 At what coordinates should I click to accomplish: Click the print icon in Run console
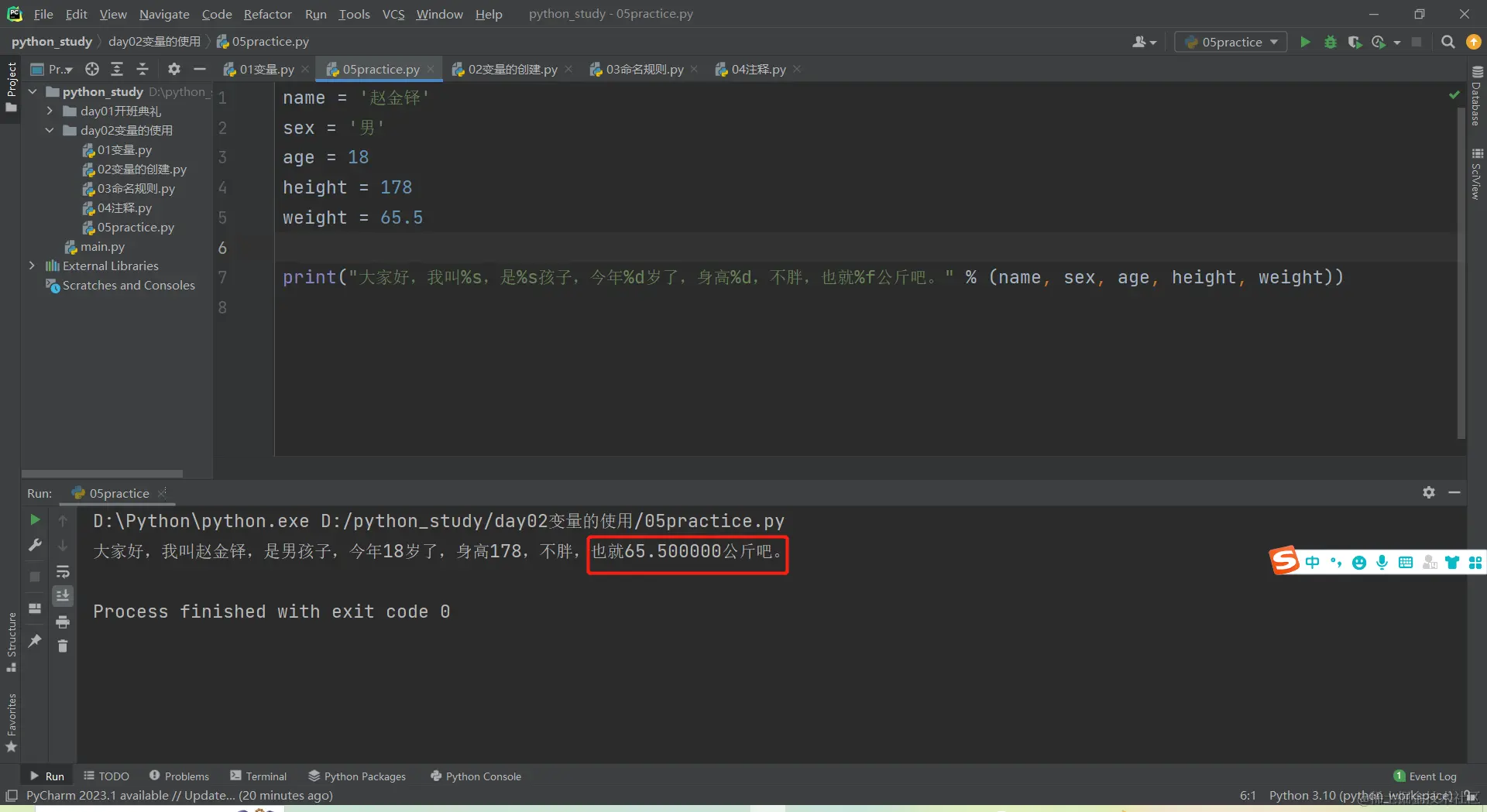[63, 622]
